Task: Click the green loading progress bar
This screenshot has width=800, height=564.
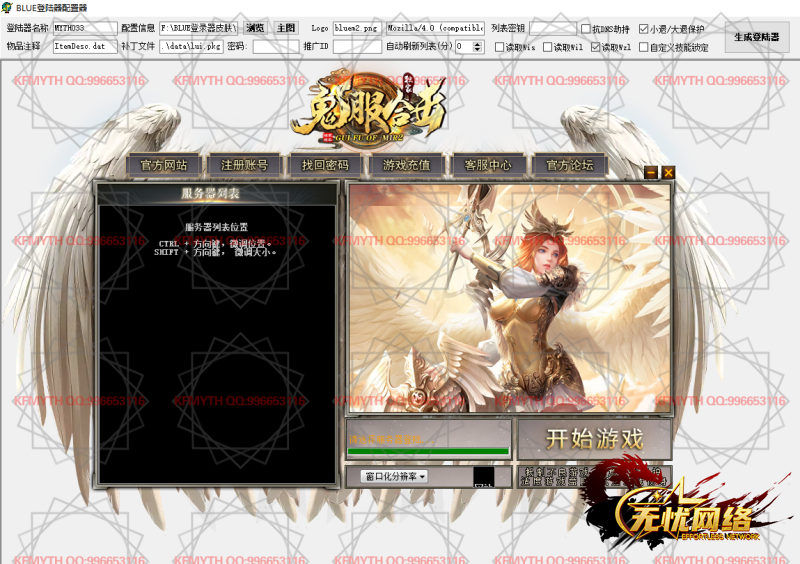Action: pos(428,451)
